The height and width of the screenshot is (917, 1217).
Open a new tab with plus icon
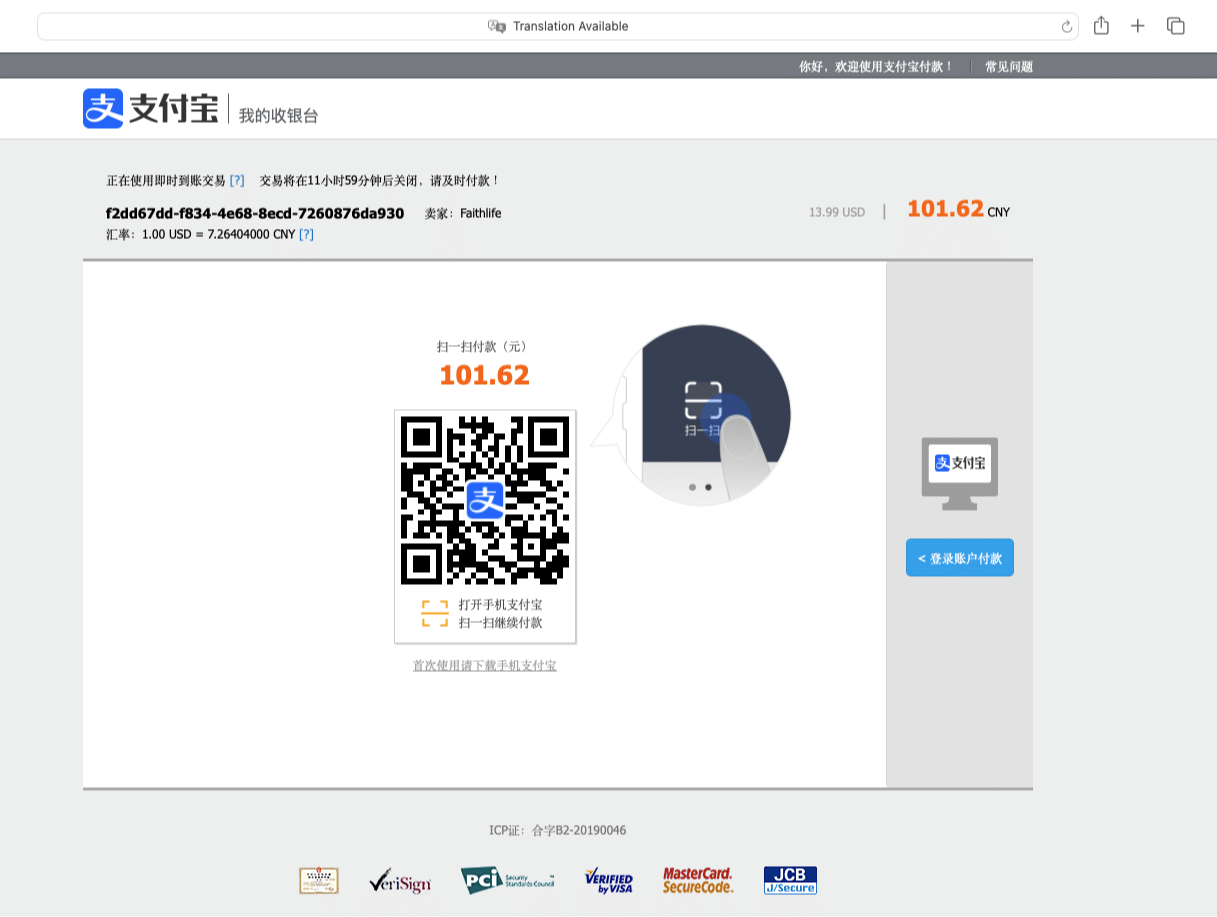click(1138, 26)
